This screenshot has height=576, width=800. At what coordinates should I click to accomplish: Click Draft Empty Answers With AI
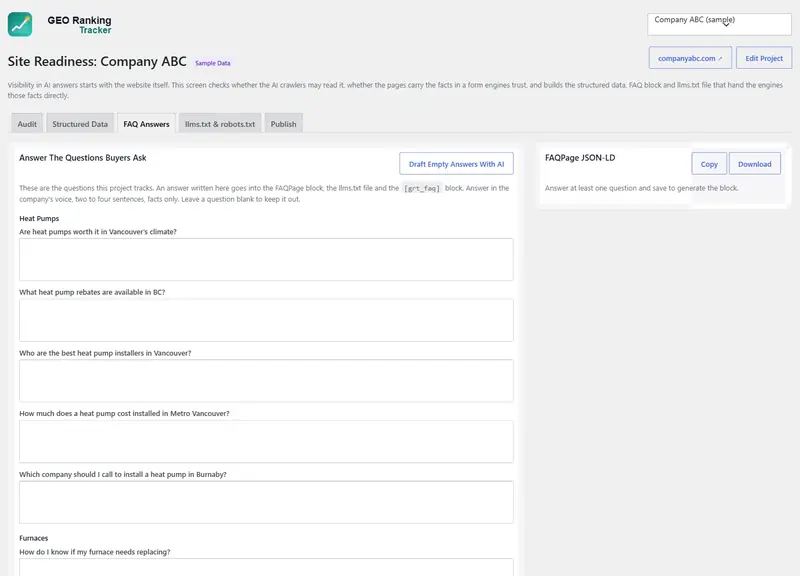(x=456, y=164)
